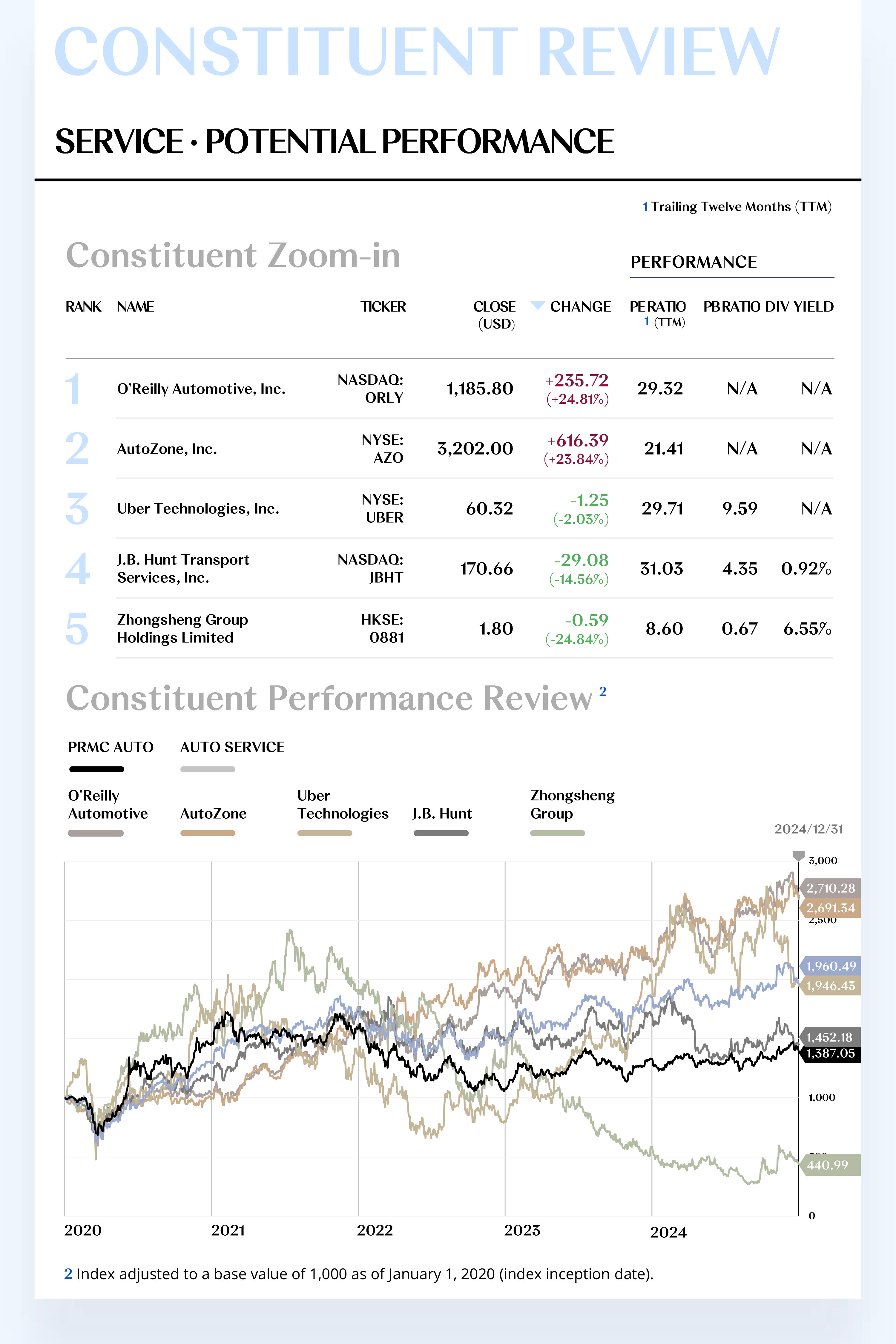Click the AutoZone legend color swatch

click(208, 833)
